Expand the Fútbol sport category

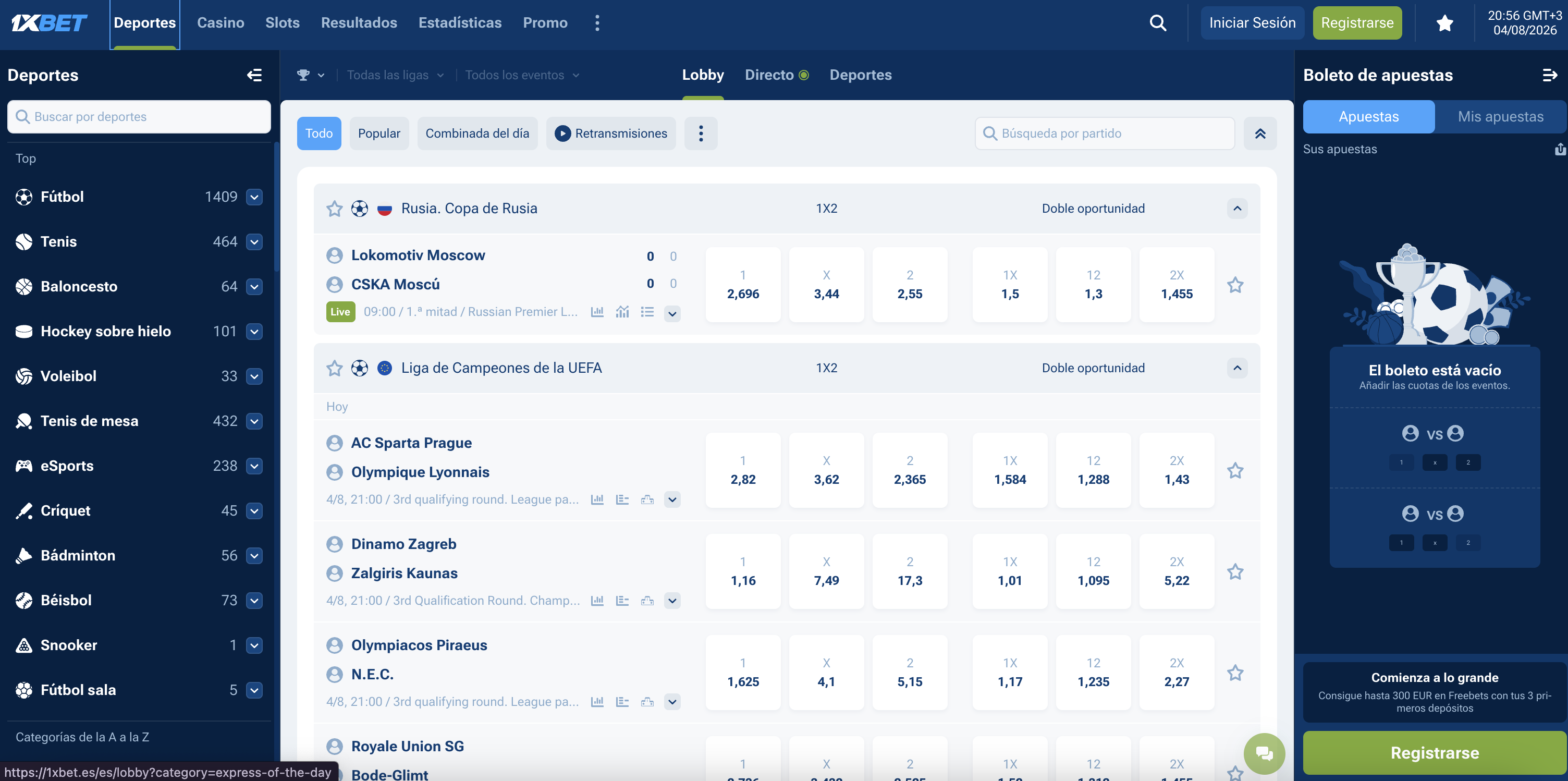[x=254, y=197]
